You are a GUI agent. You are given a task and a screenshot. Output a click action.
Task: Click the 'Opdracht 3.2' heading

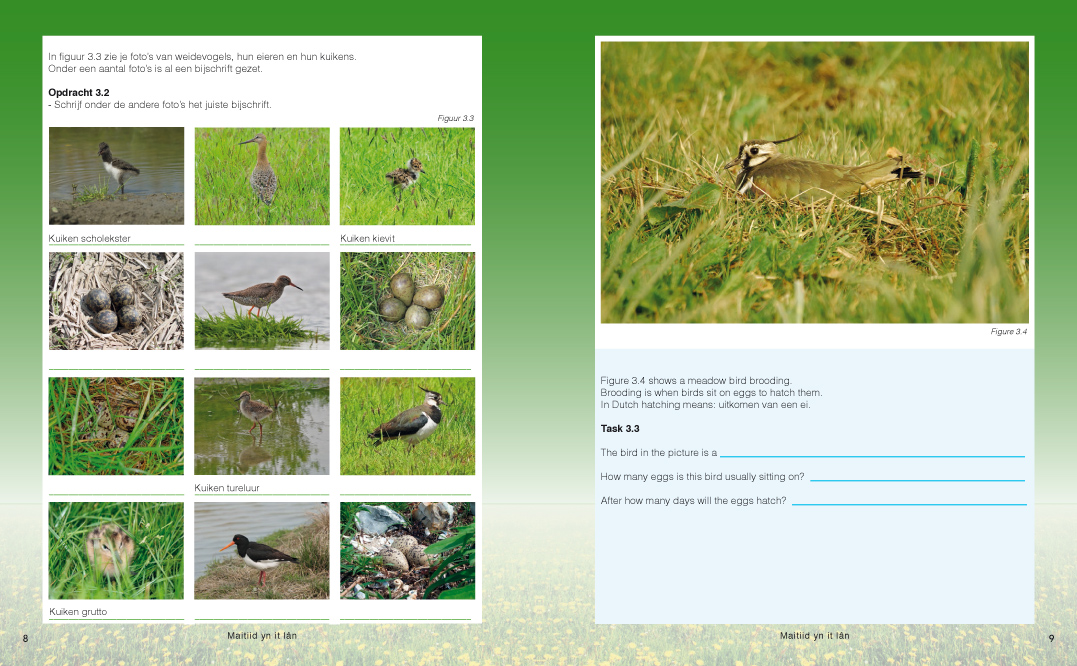[x=79, y=93]
